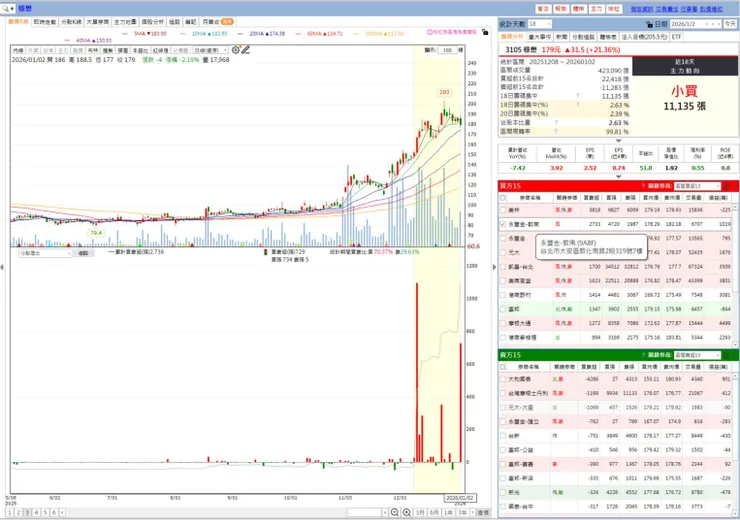Click the 顯示 count field showing 165
Viewport: 740px width, 520px height.
(447, 50)
